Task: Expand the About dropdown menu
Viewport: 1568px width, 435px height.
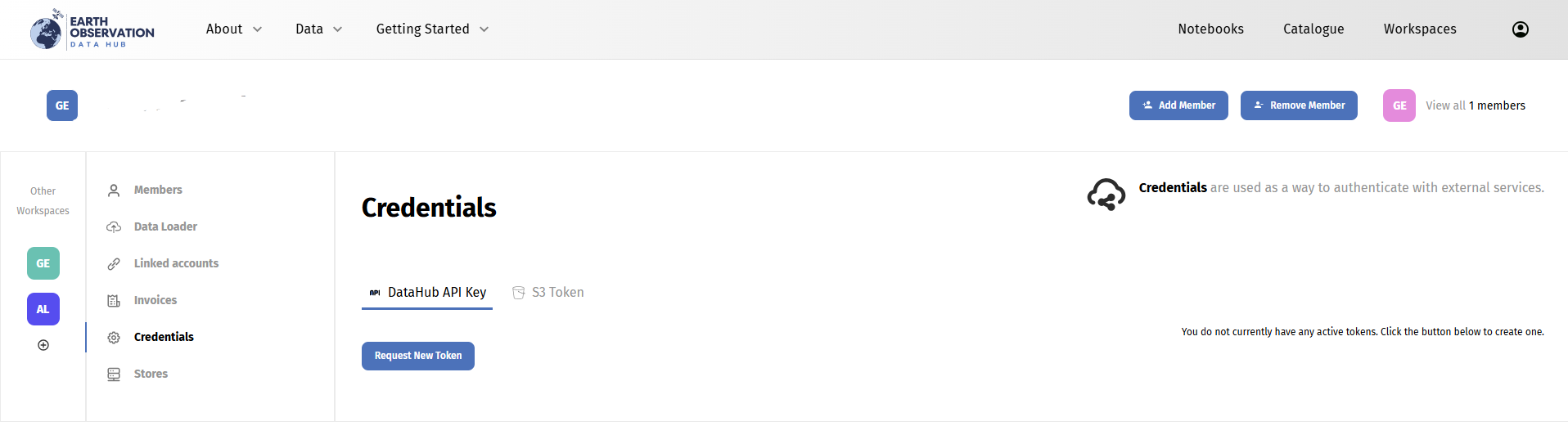Action: pos(233,29)
